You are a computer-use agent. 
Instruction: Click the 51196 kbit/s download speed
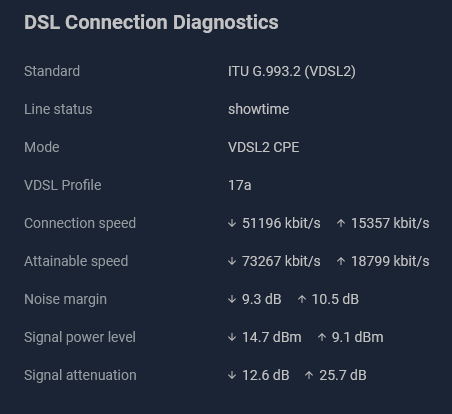tap(281, 223)
